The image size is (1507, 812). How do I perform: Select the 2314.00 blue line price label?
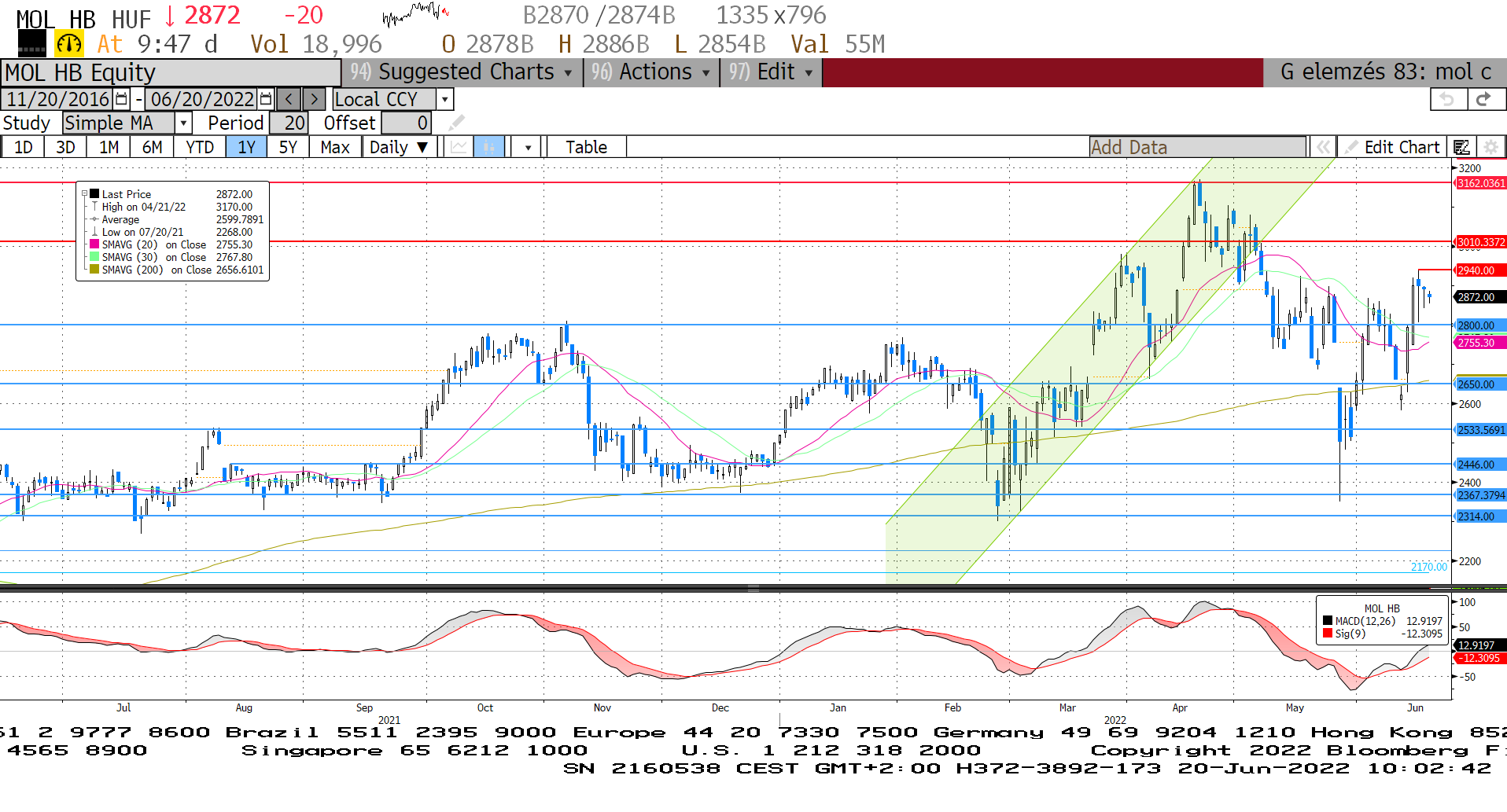coord(1480,516)
